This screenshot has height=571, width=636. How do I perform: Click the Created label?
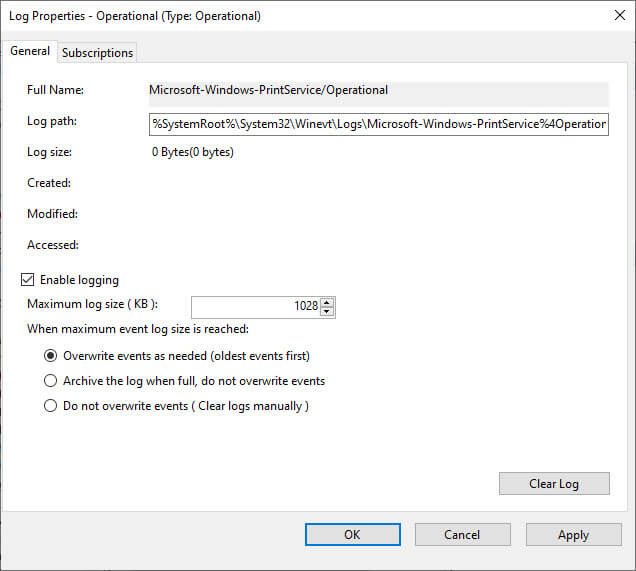point(49,183)
